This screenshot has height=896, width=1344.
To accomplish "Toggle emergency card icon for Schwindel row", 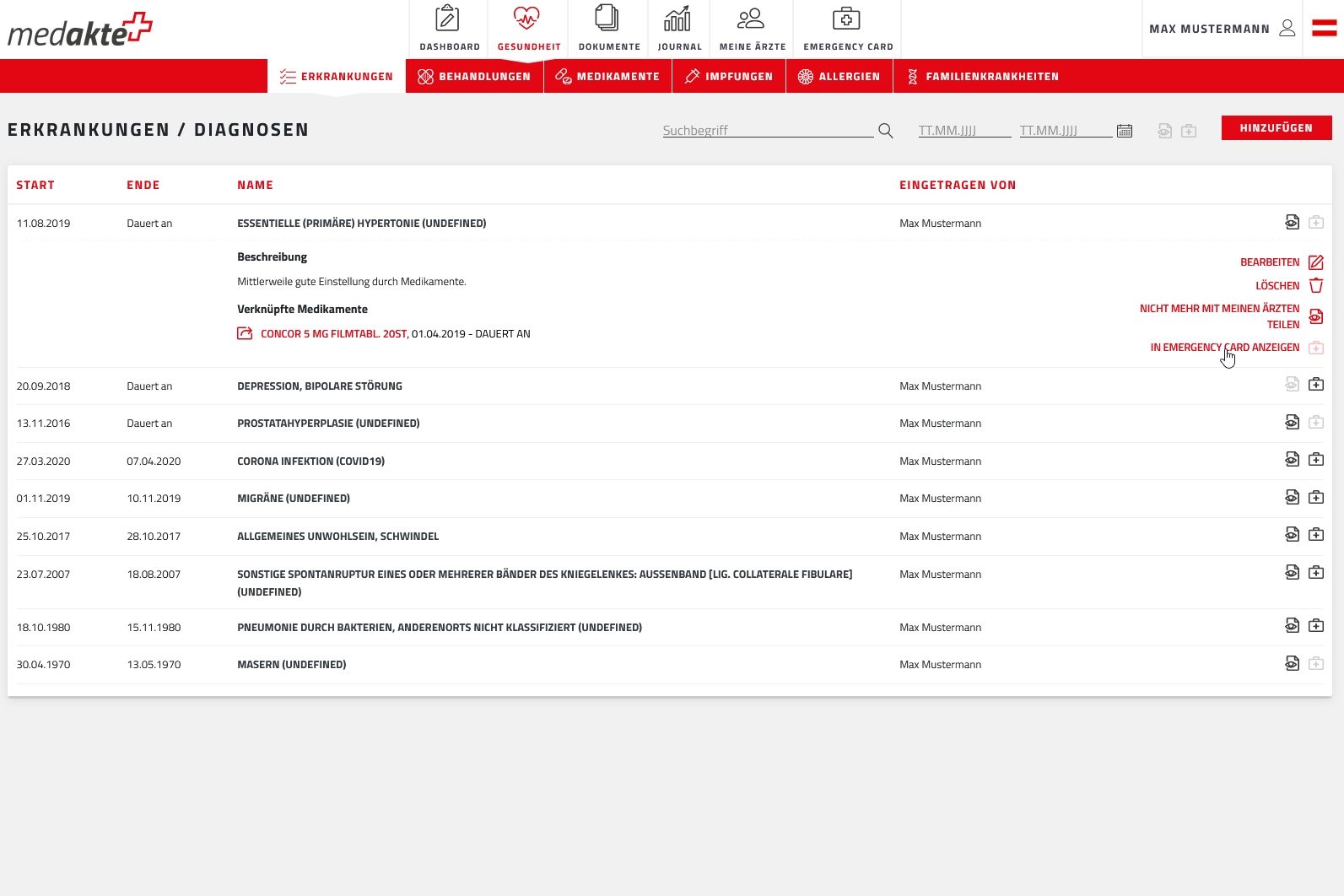I will coord(1316,535).
